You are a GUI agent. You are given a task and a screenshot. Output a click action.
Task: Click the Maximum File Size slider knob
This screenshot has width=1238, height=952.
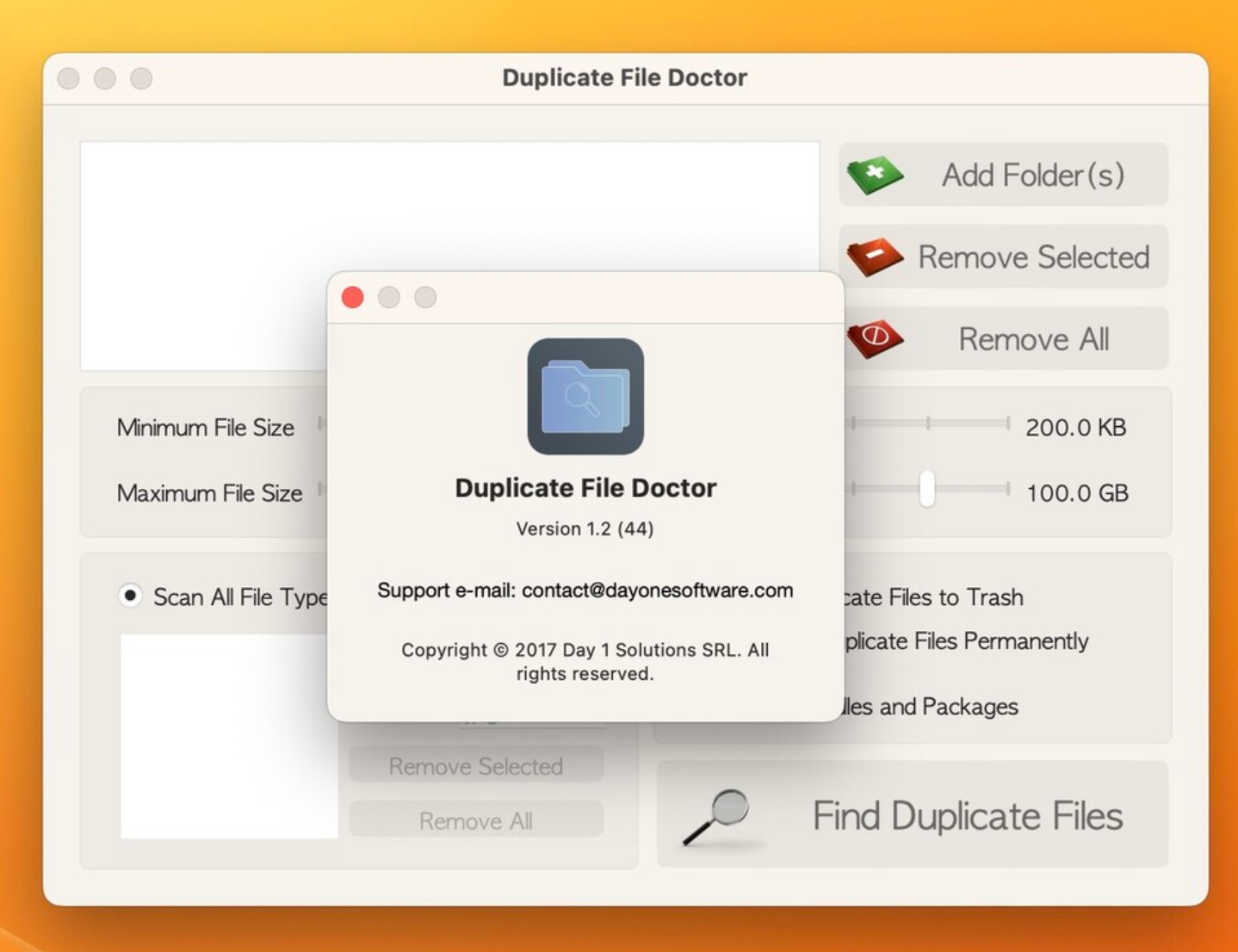click(x=926, y=489)
